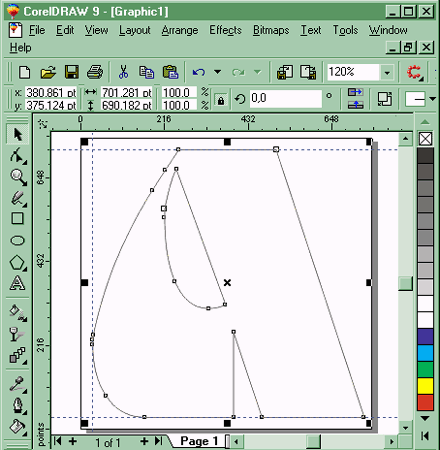Choose the Zoom magnifier tool
Image resolution: width=440 pixels, height=450 pixels.
17,177
